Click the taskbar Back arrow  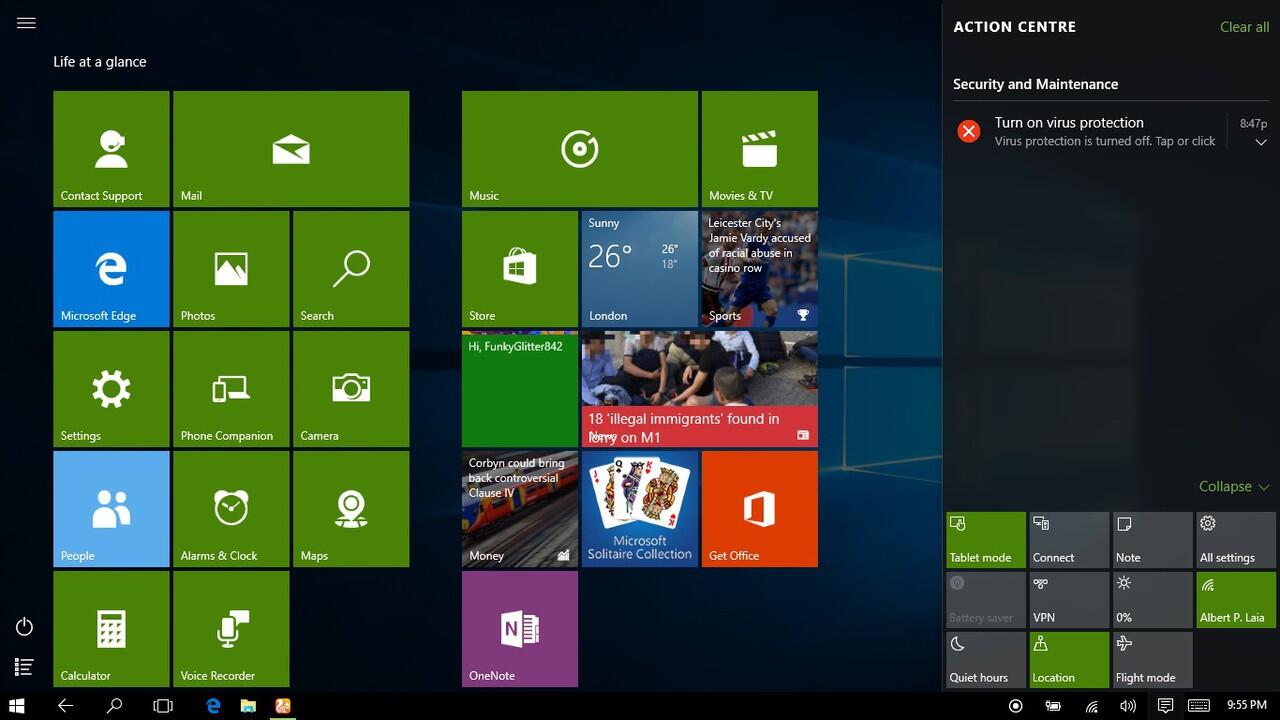point(65,706)
